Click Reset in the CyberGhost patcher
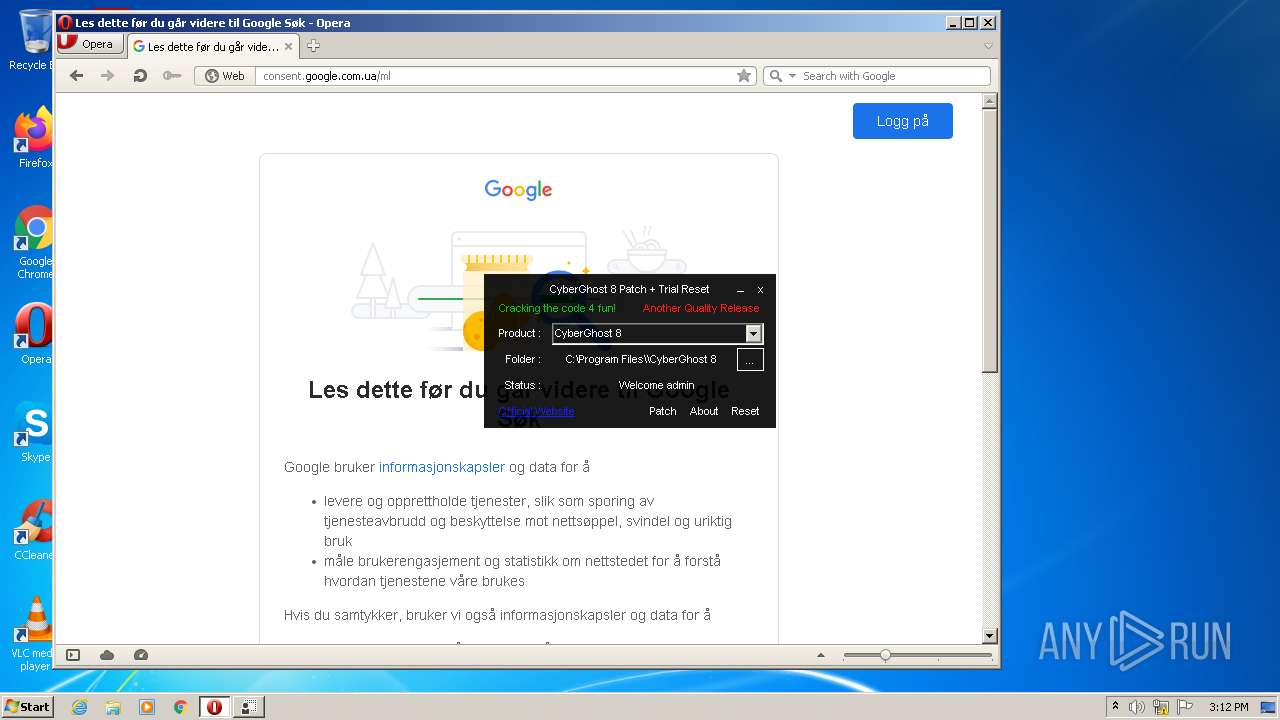 (745, 411)
